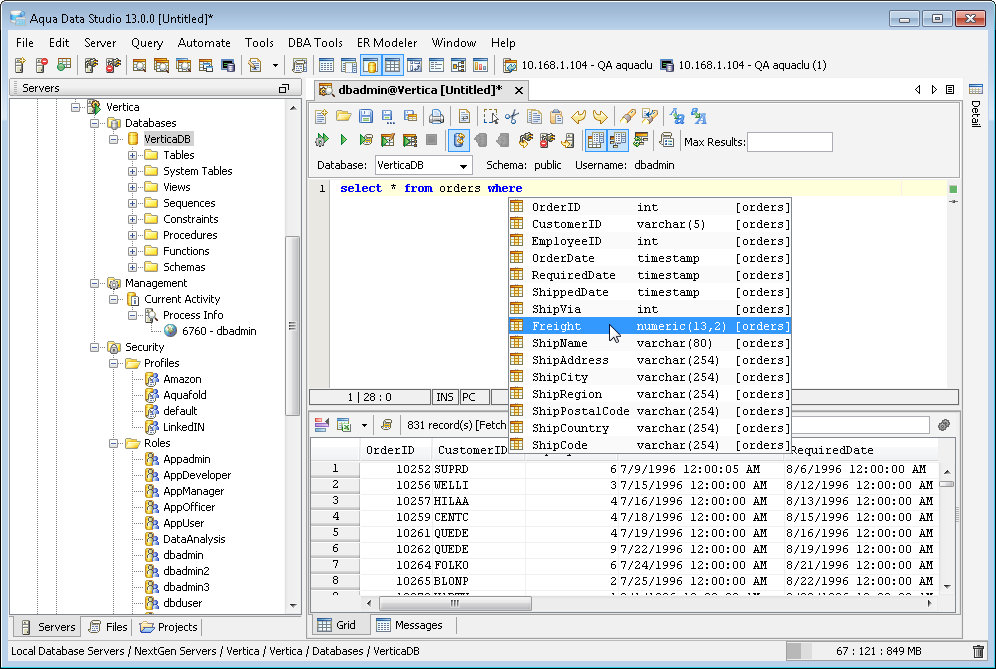
Task: Click the Detail side panel button
Action: click(976, 107)
